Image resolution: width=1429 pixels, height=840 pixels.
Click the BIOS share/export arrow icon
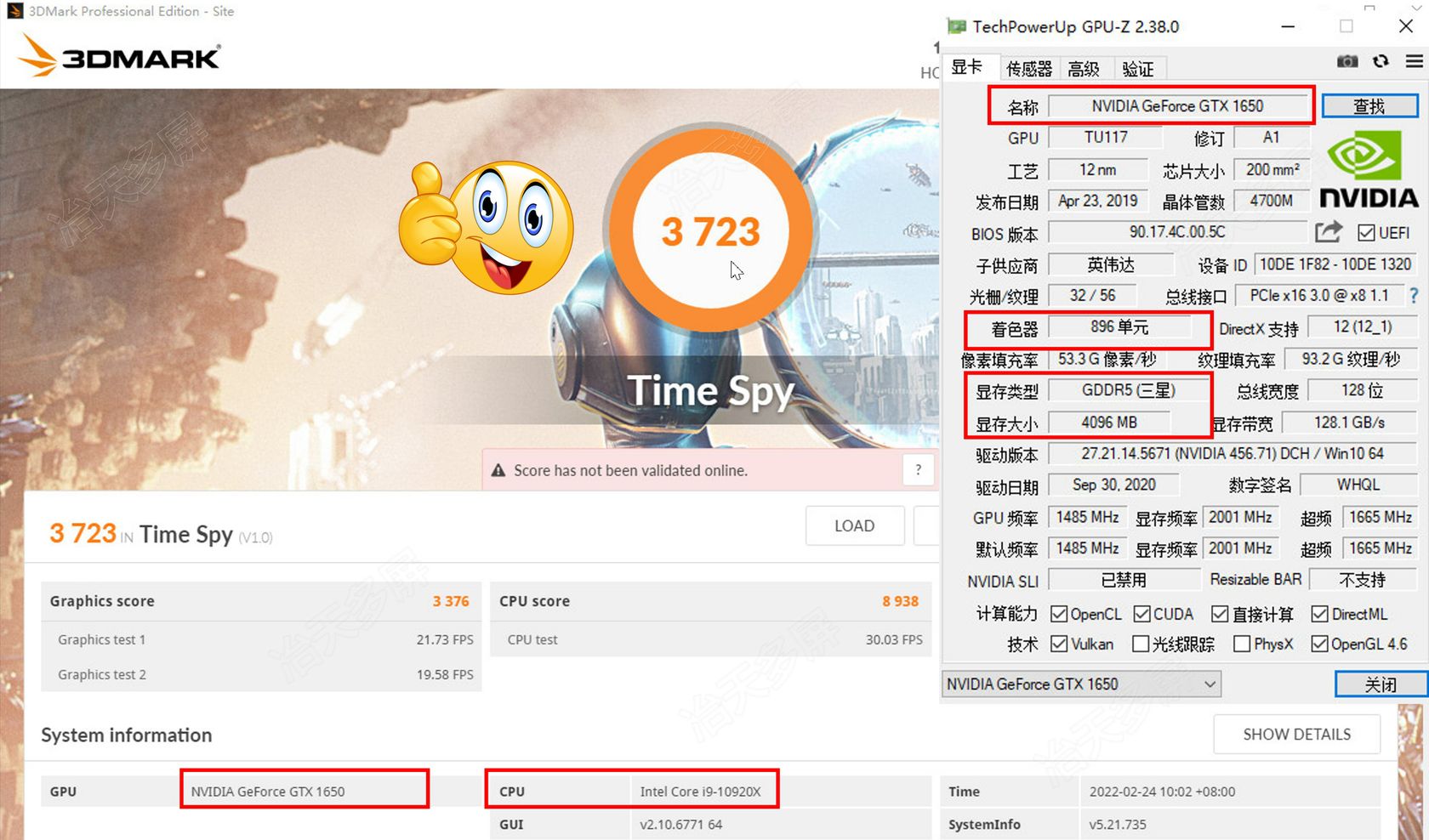point(1328,232)
